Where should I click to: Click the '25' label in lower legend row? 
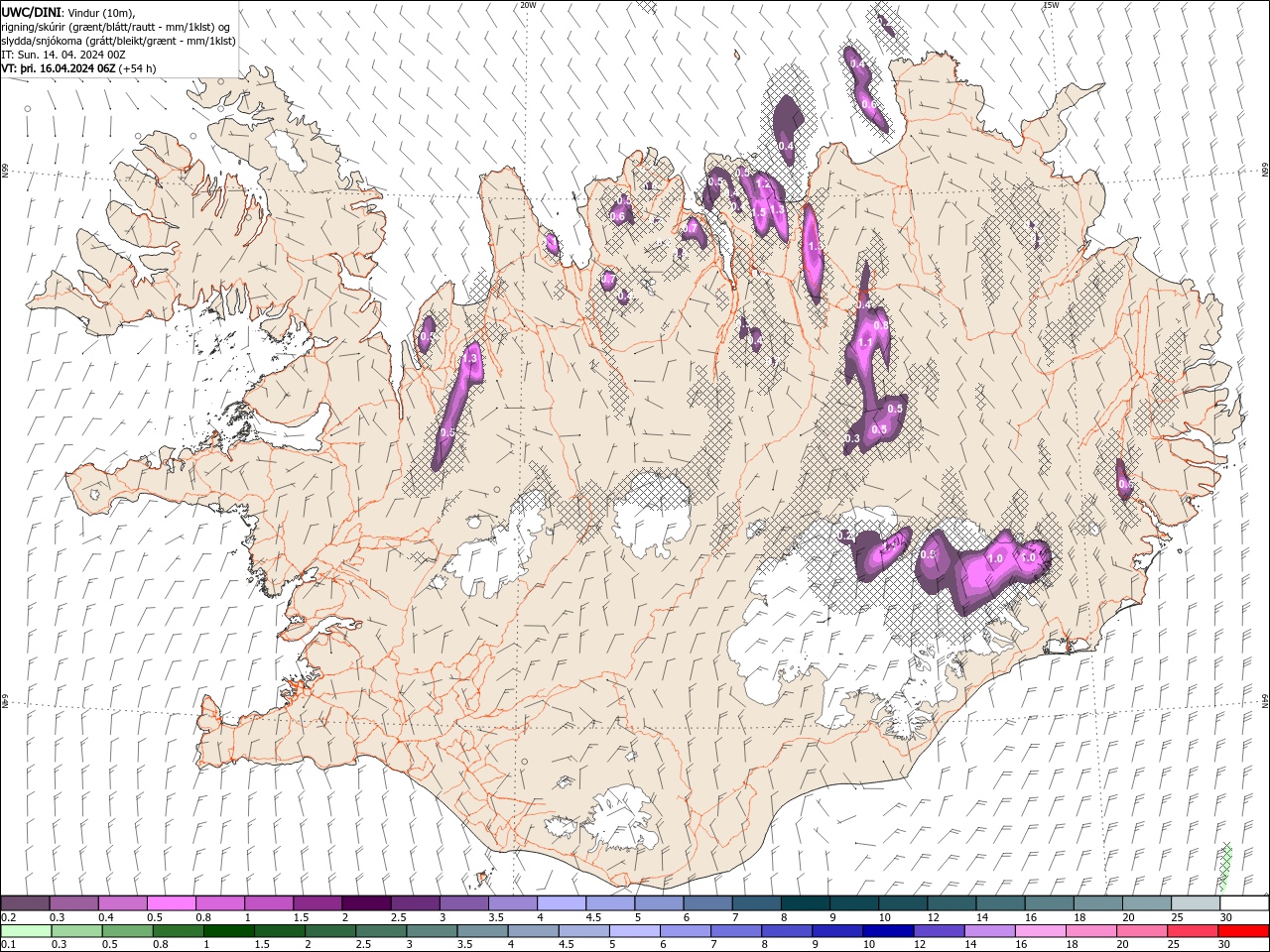[x=1173, y=945]
